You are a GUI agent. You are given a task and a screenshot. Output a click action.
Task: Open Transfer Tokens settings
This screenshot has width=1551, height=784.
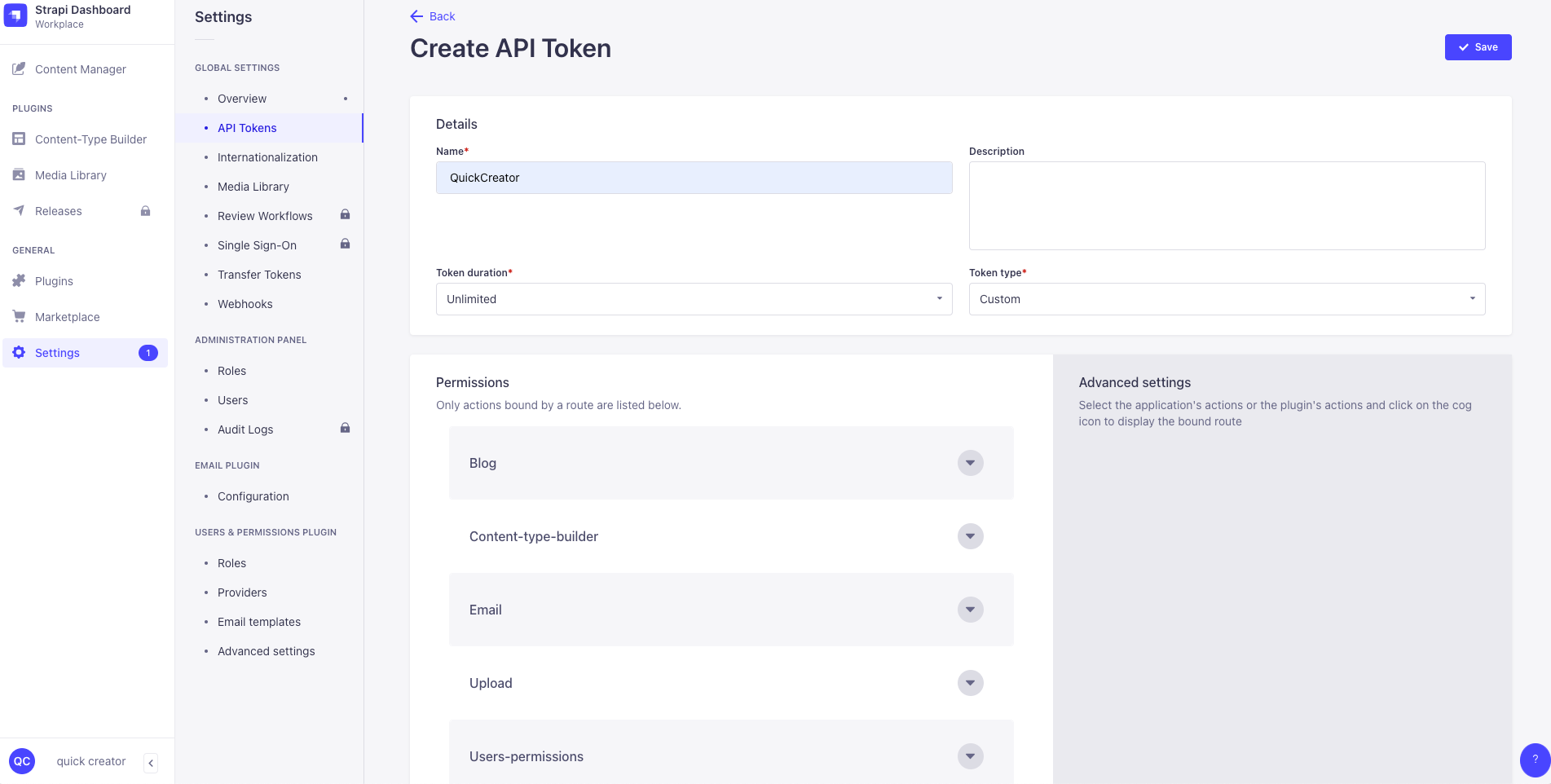(x=259, y=275)
